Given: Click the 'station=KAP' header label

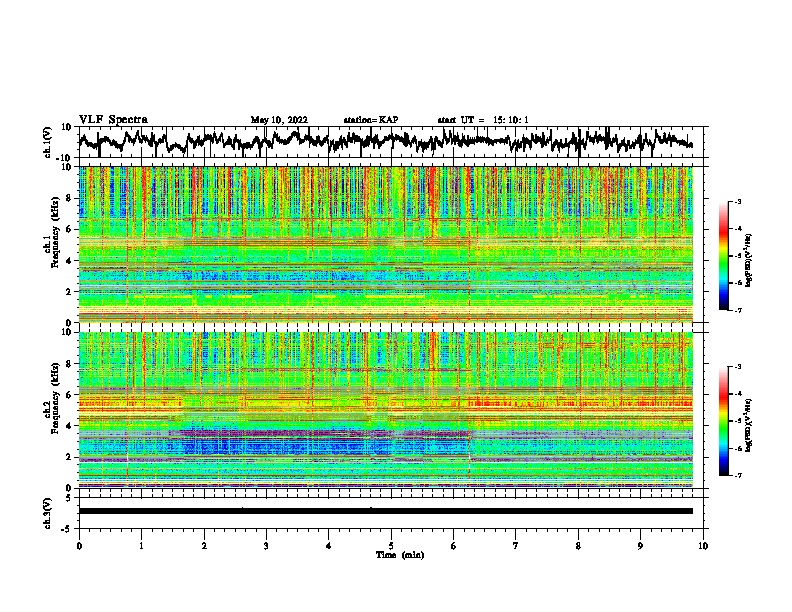Looking at the screenshot, I should [371, 120].
